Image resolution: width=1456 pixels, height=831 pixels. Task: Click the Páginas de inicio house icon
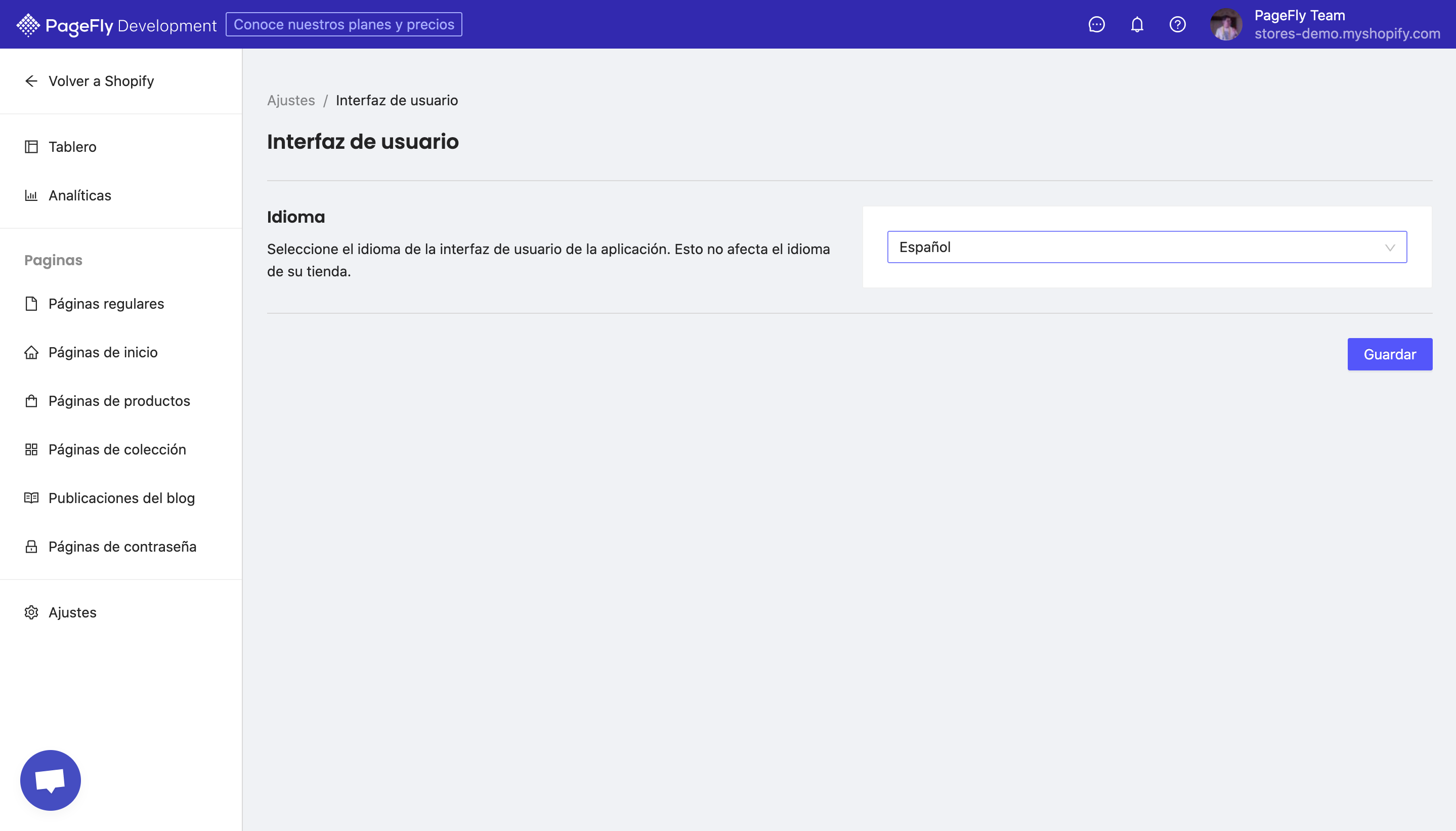[x=31, y=352]
